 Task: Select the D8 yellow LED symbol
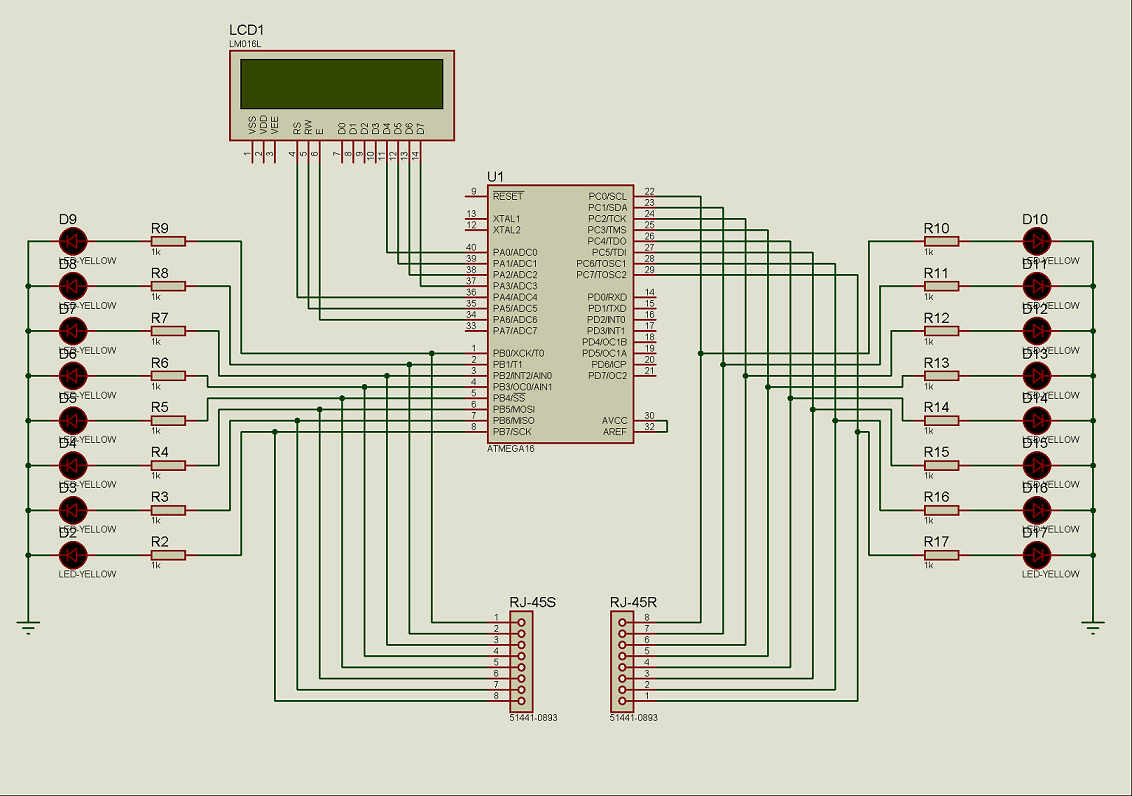coord(72,287)
